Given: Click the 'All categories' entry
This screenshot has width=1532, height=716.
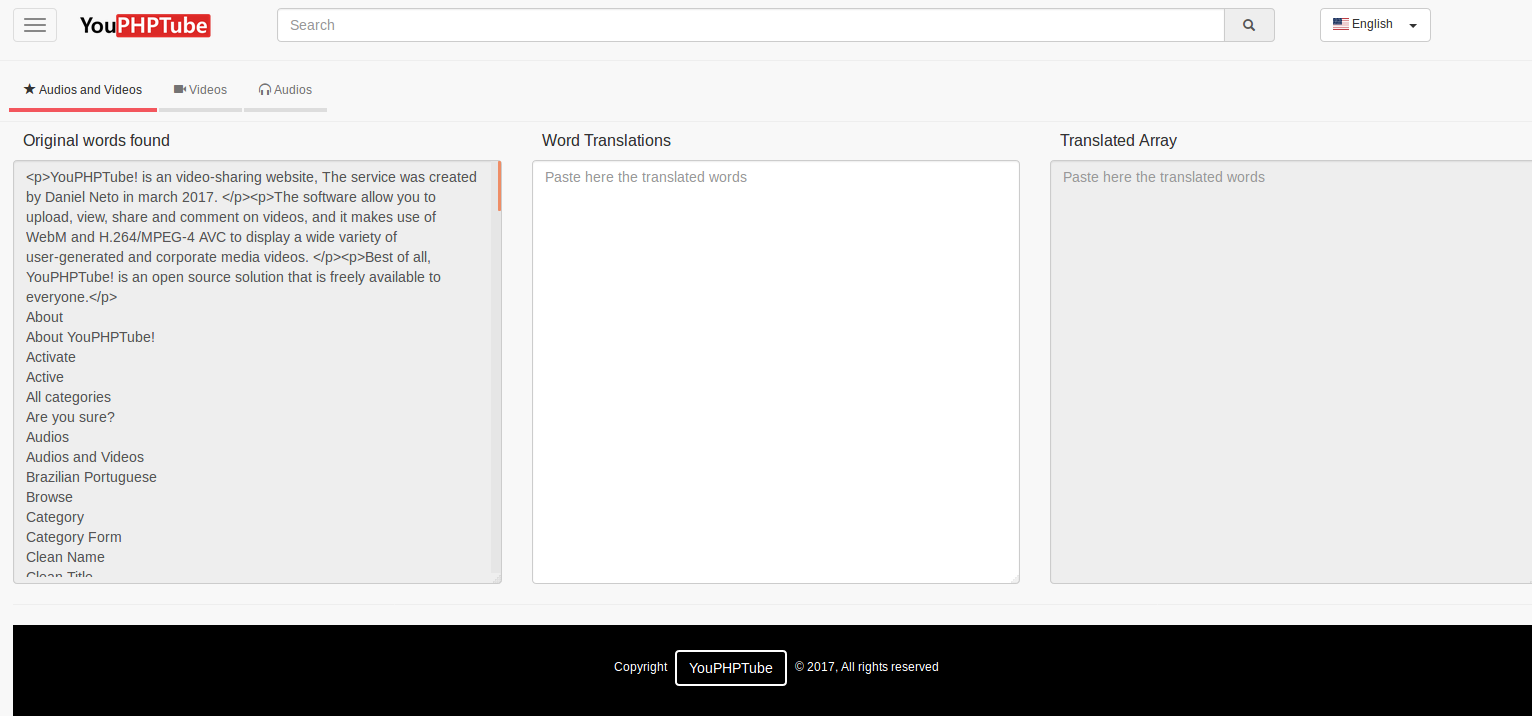Looking at the screenshot, I should [68, 397].
